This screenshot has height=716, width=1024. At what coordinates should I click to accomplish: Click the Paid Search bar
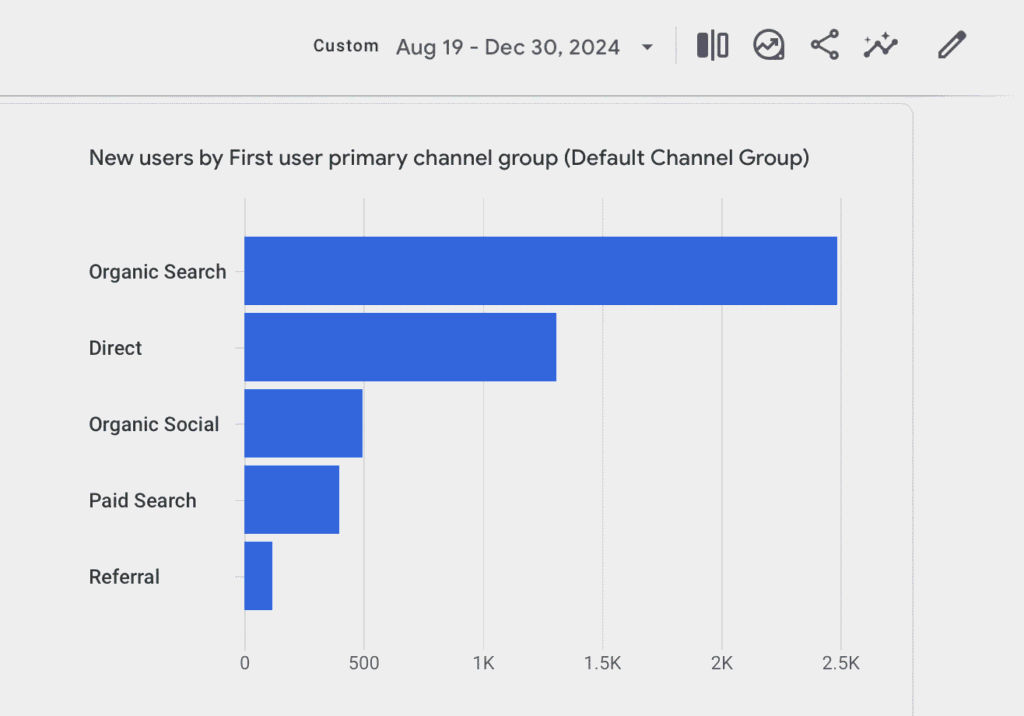(292, 500)
